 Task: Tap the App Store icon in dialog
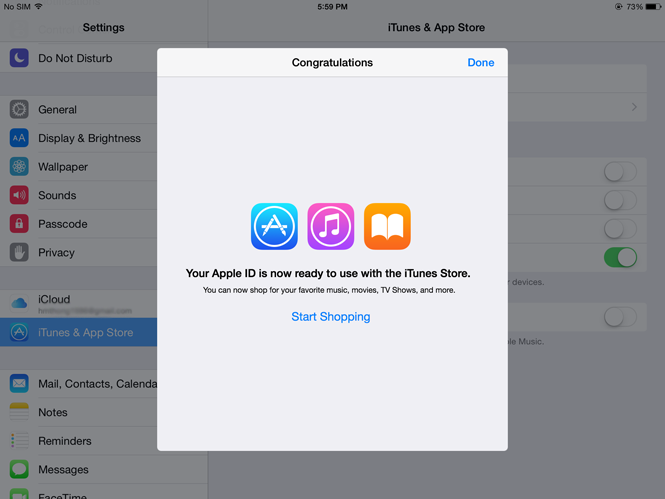pos(274,226)
